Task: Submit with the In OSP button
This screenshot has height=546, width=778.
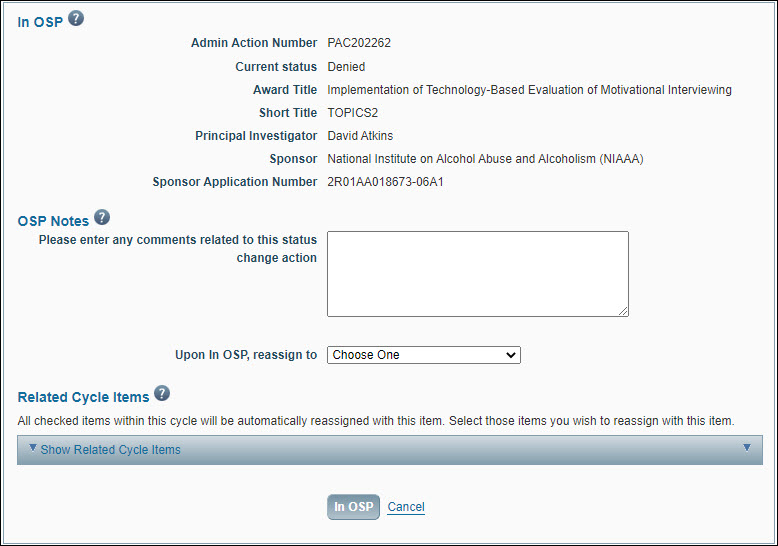Action: [353, 507]
